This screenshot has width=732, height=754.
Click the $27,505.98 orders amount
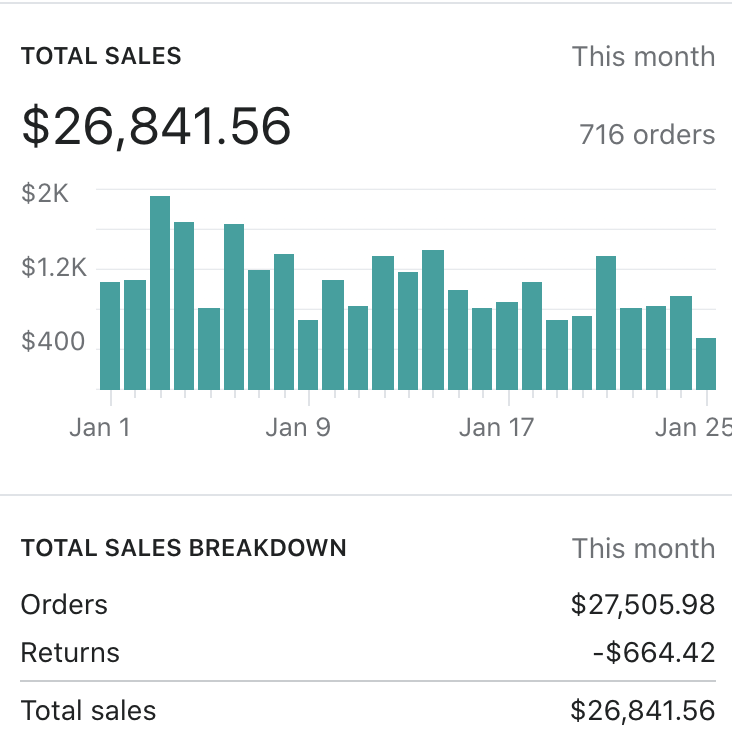coord(643,604)
